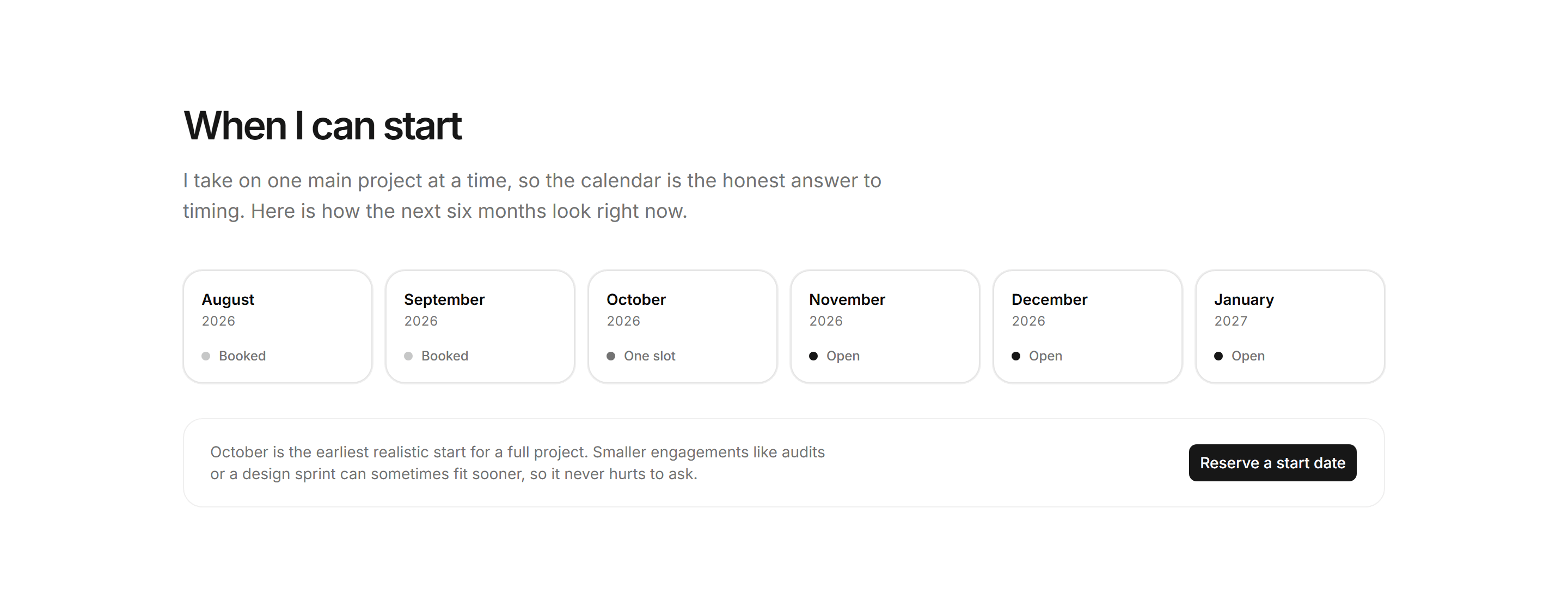This screenshot has width=1568, height=612.
Task: Open the October 2026 card
Action: 682,327
